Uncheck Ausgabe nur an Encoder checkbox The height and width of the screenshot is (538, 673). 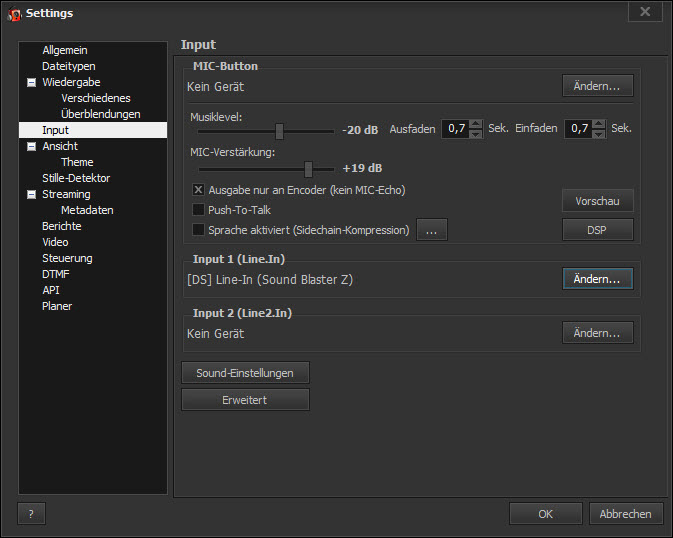pos(198,190)
